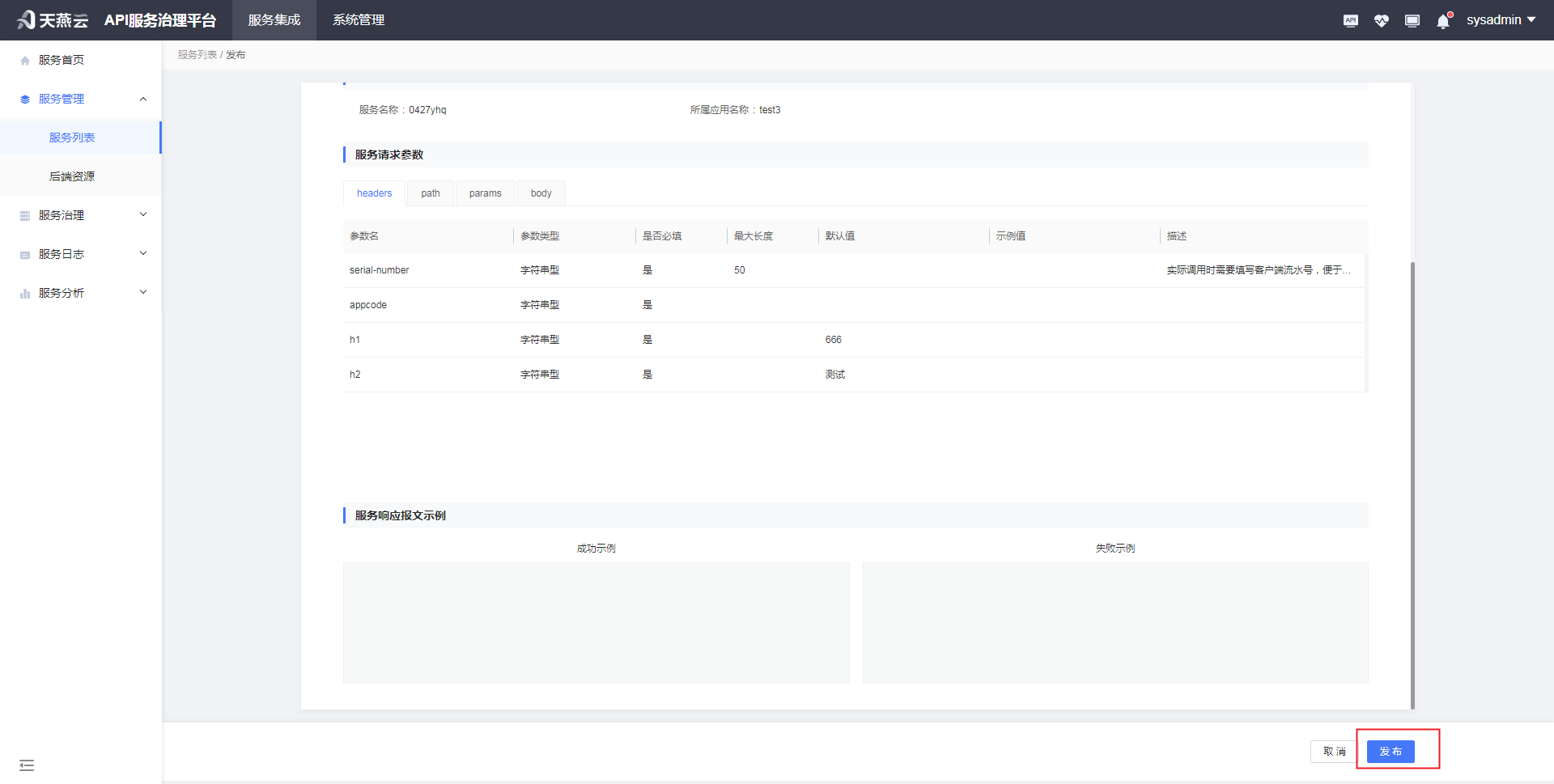This screenshot has height=784, width=1554.
Task: Click the 发布 publish button
Action: click(1390, 752)
